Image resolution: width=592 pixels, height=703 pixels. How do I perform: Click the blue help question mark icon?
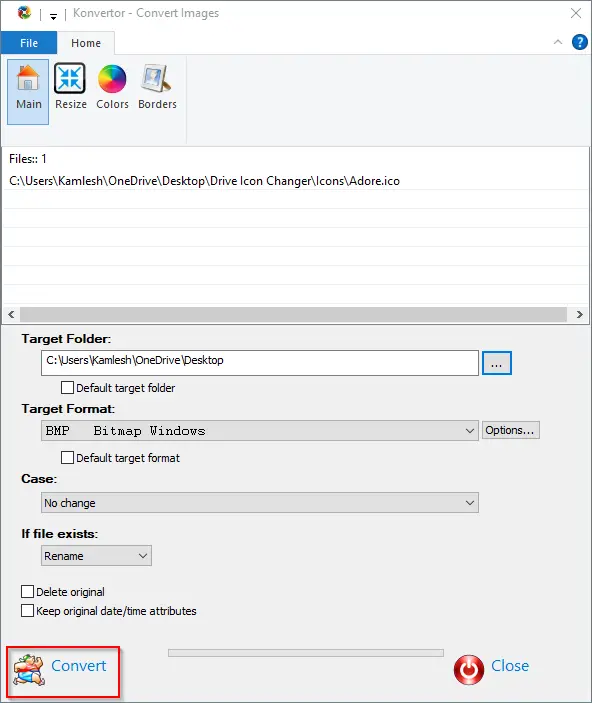(579, 42)
